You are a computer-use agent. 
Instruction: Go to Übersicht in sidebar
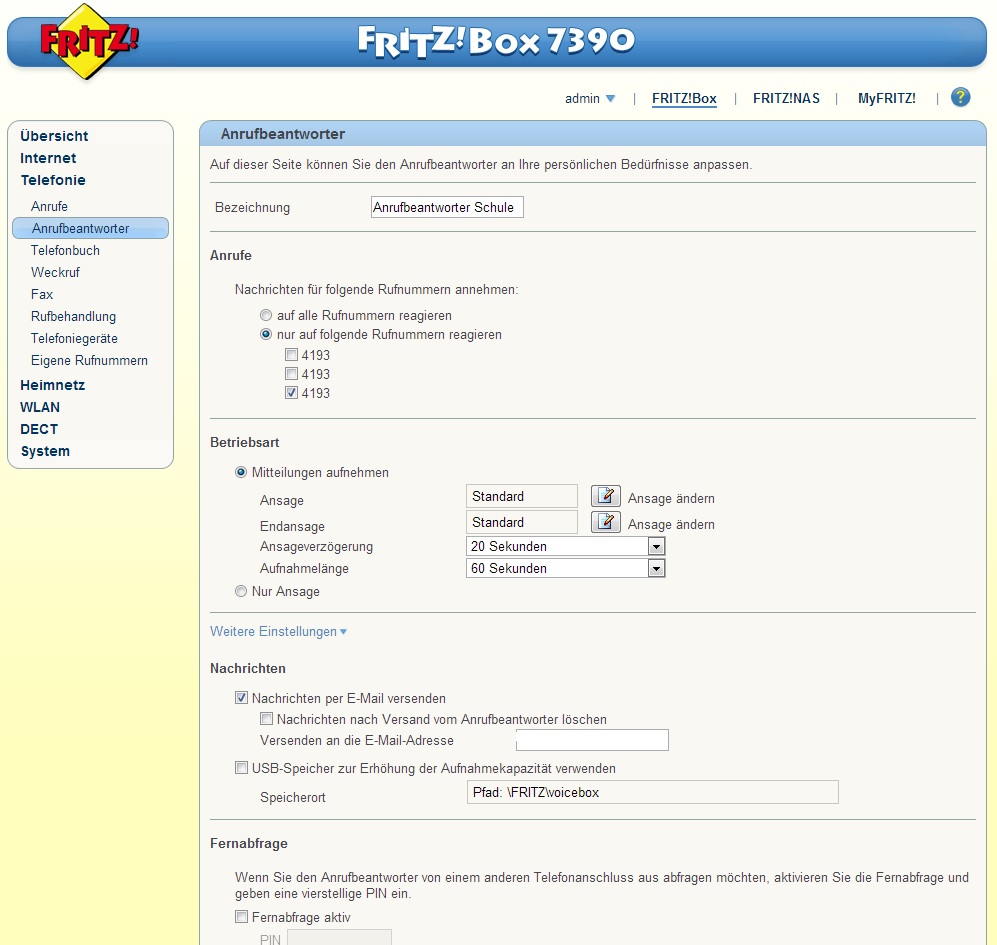point(54,136)
